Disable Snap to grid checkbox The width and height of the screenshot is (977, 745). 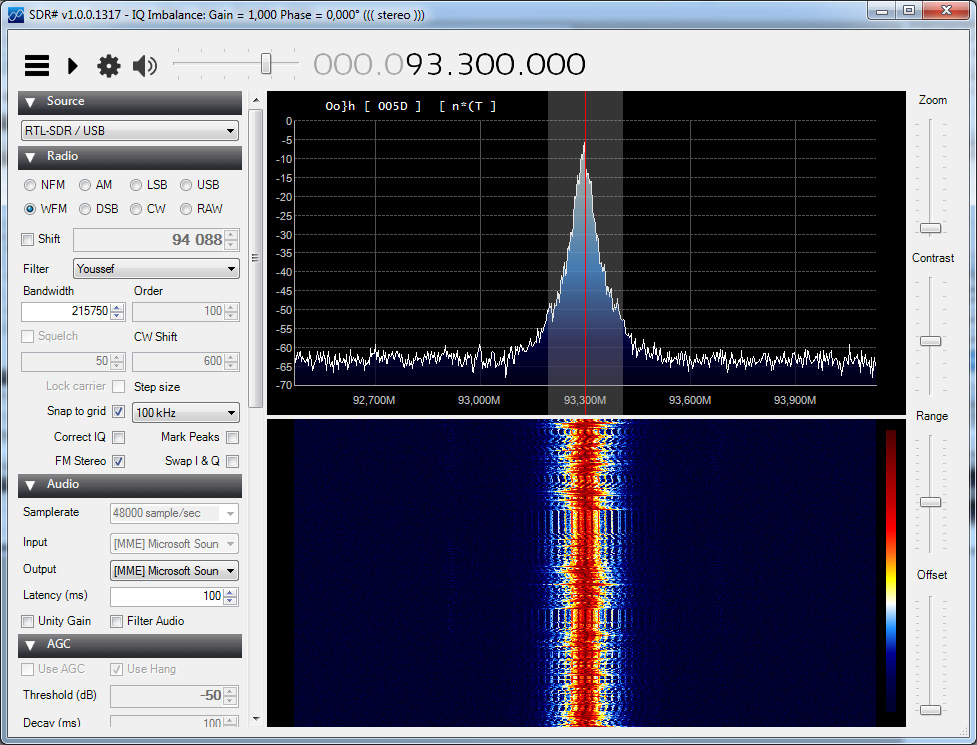pos(118,411)
